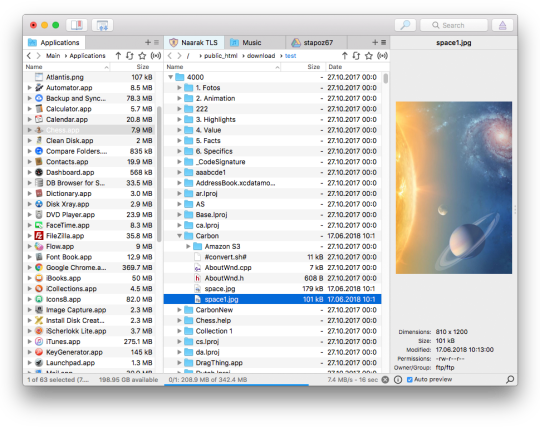This screenshot has height=427, width=540.
Task: Toggle network broadcast icon in right pane
Action: coord(383,55)
